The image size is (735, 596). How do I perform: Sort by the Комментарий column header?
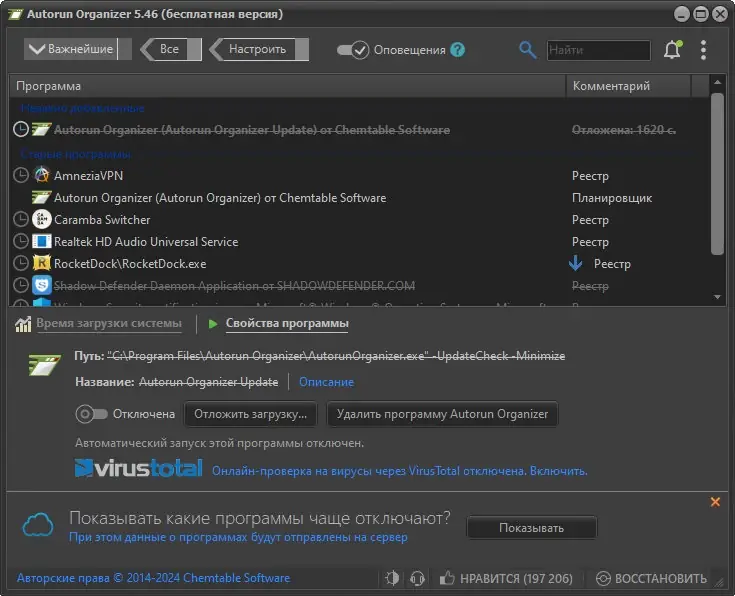coord(628,86)
